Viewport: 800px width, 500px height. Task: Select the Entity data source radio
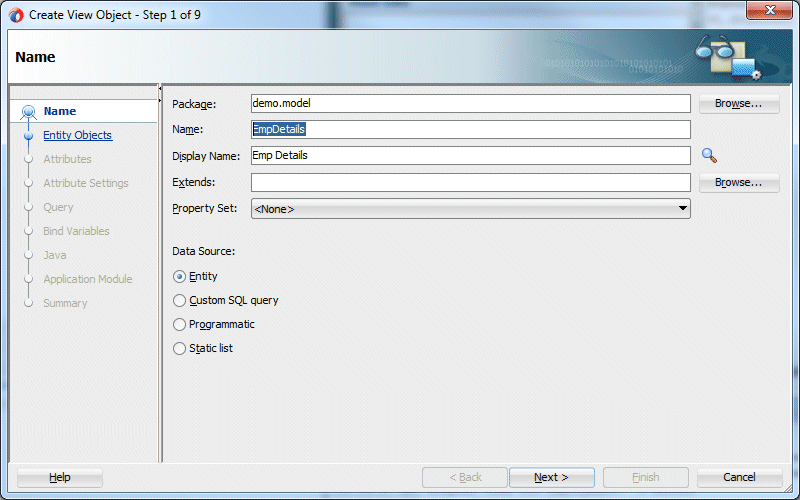tap(179, 277)
